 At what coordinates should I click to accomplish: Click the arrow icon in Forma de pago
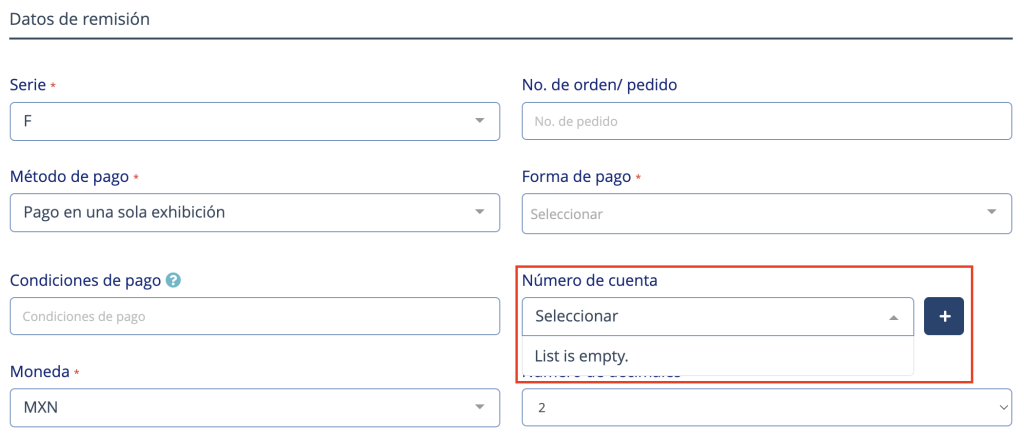tap(991, 212)
